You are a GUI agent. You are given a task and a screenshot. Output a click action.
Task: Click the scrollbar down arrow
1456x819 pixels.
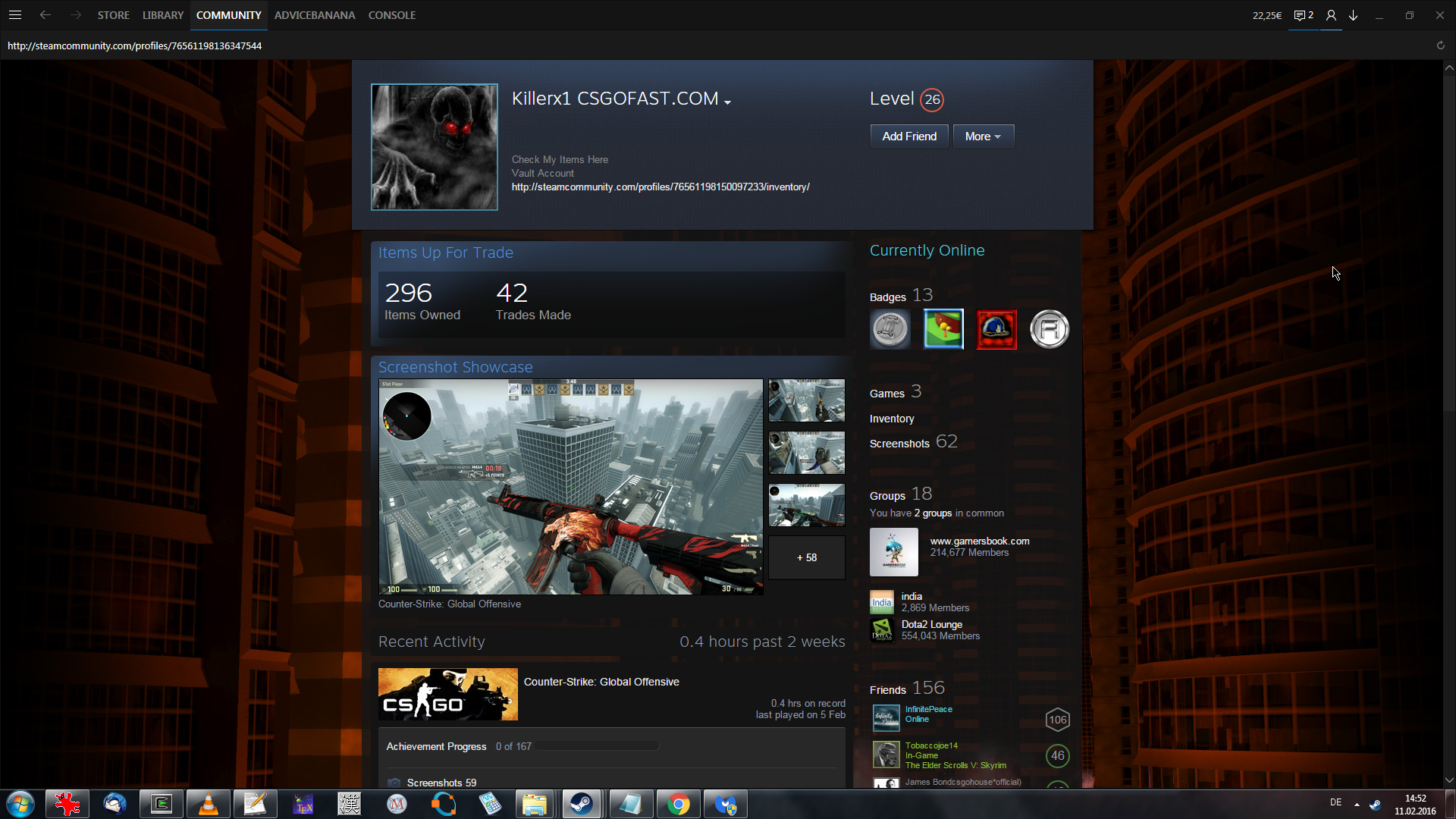(1449, 780)
